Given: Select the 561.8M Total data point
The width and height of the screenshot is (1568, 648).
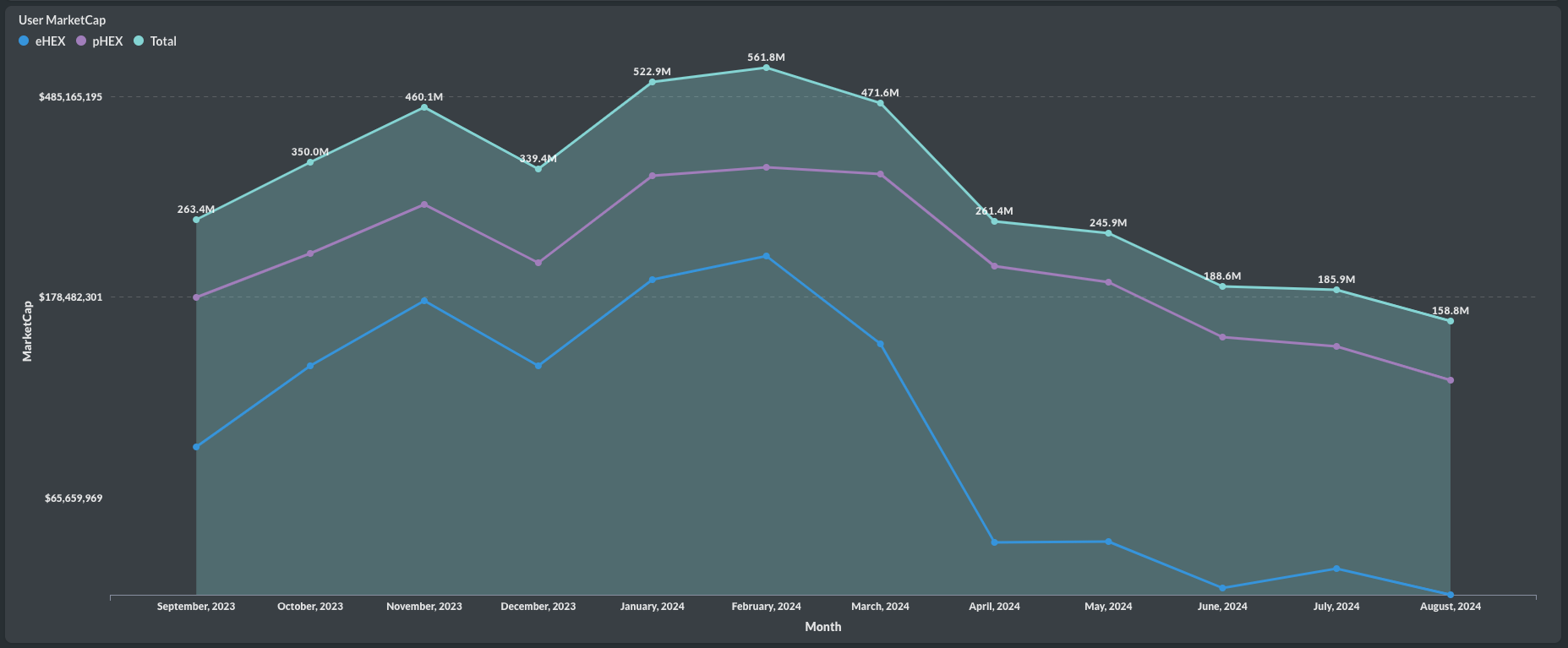Looking at the screenshot, I should (x=767, y=68).
